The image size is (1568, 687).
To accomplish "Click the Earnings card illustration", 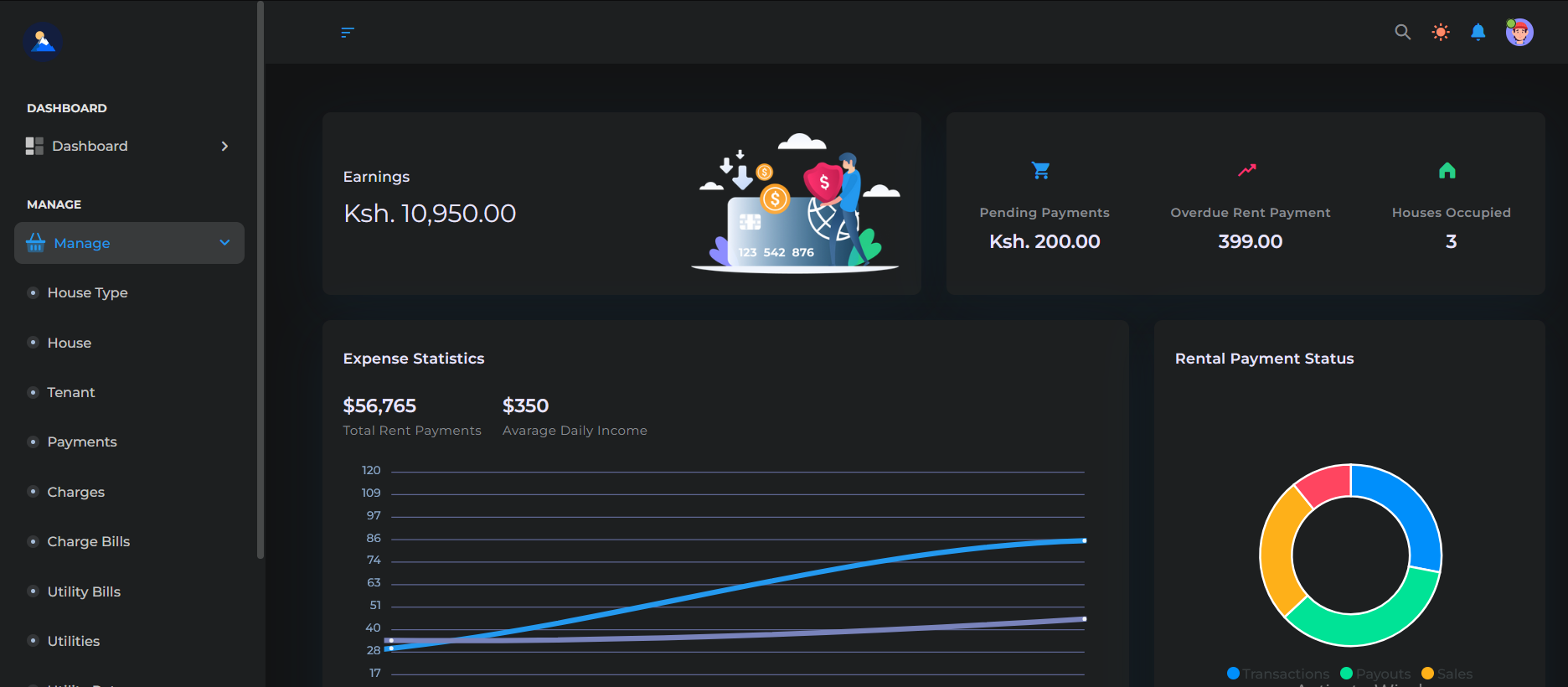I will [x=796, y=203].
